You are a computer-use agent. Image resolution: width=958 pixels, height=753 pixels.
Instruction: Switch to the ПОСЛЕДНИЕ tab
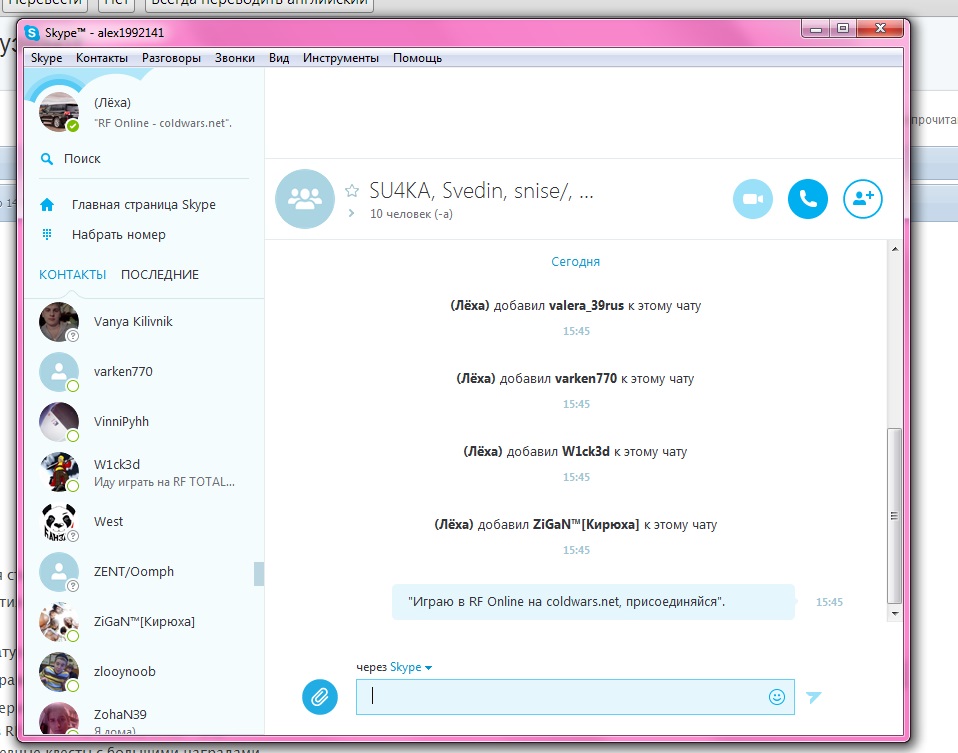[x=159, y=275]
